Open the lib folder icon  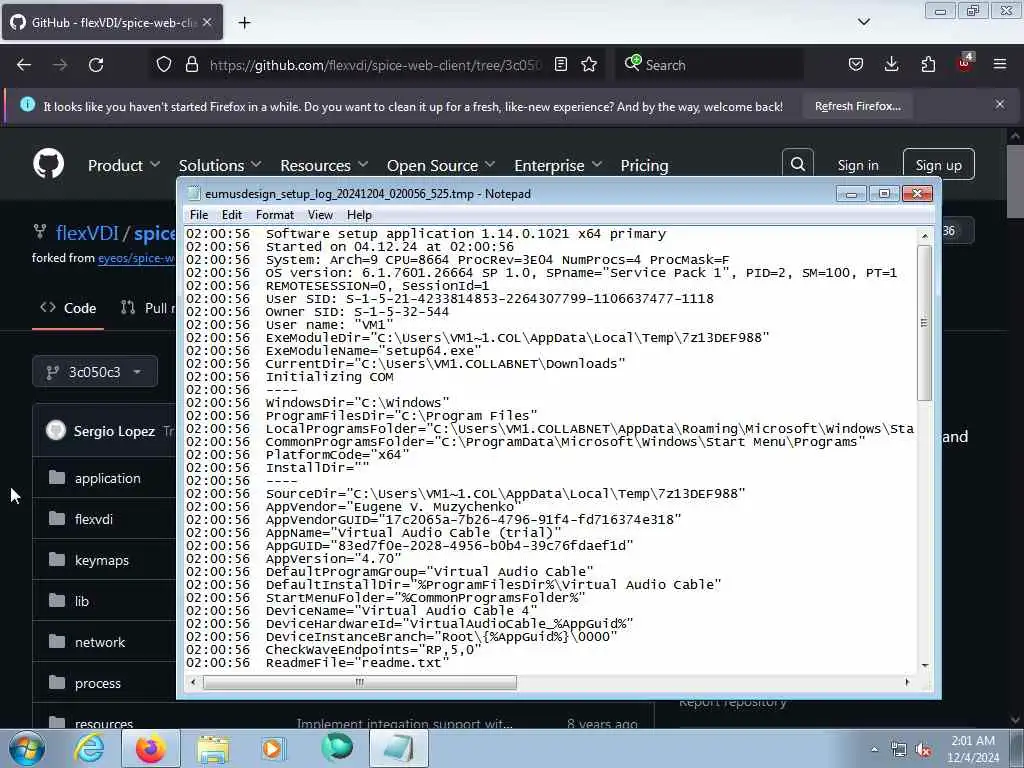[57, 600]
